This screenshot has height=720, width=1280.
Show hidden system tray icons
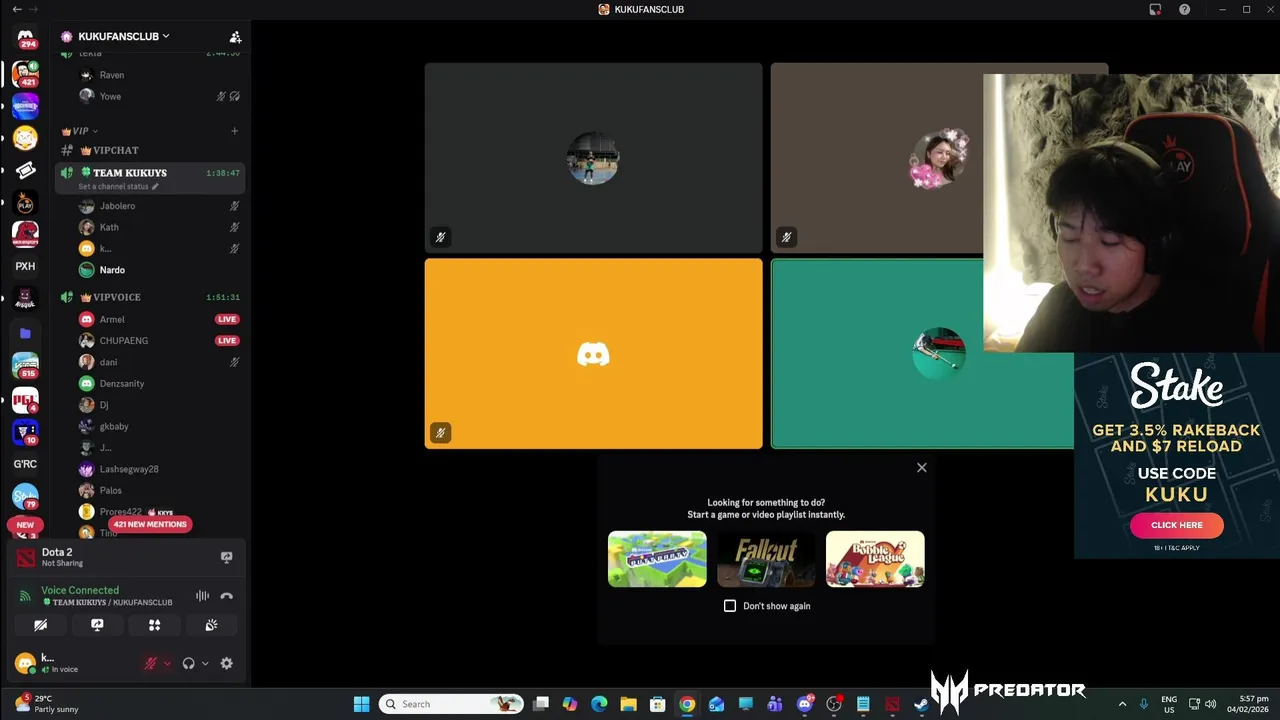[1122, 704]
